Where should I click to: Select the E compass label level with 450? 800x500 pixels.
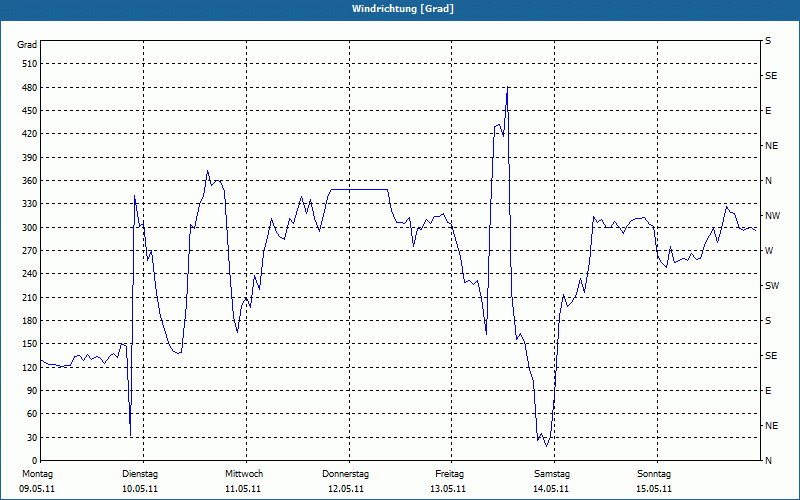[768, 111]
